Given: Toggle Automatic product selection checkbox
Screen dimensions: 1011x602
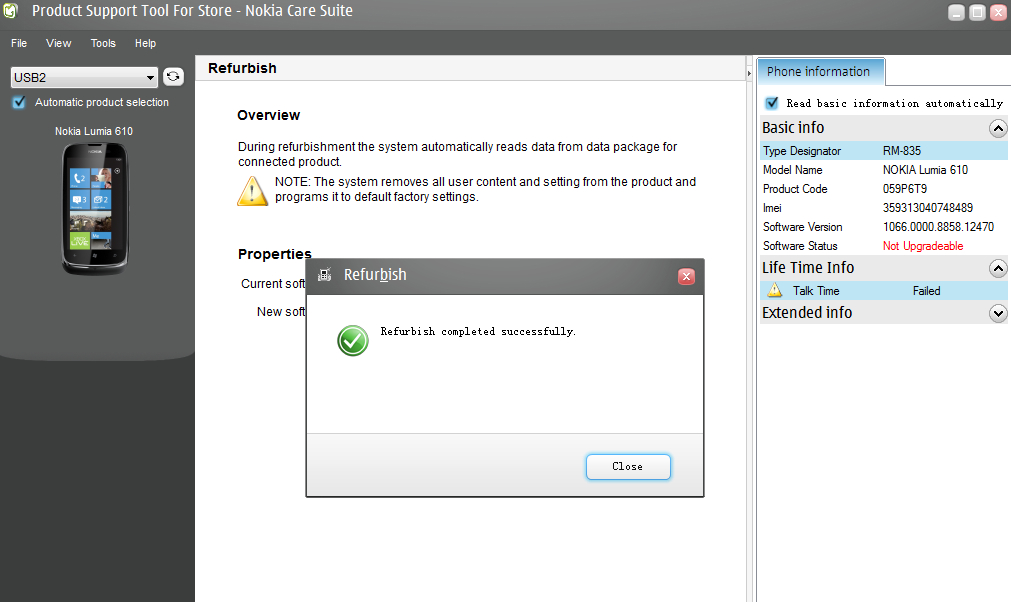Looking at the screenshot, I should point(19,102).
